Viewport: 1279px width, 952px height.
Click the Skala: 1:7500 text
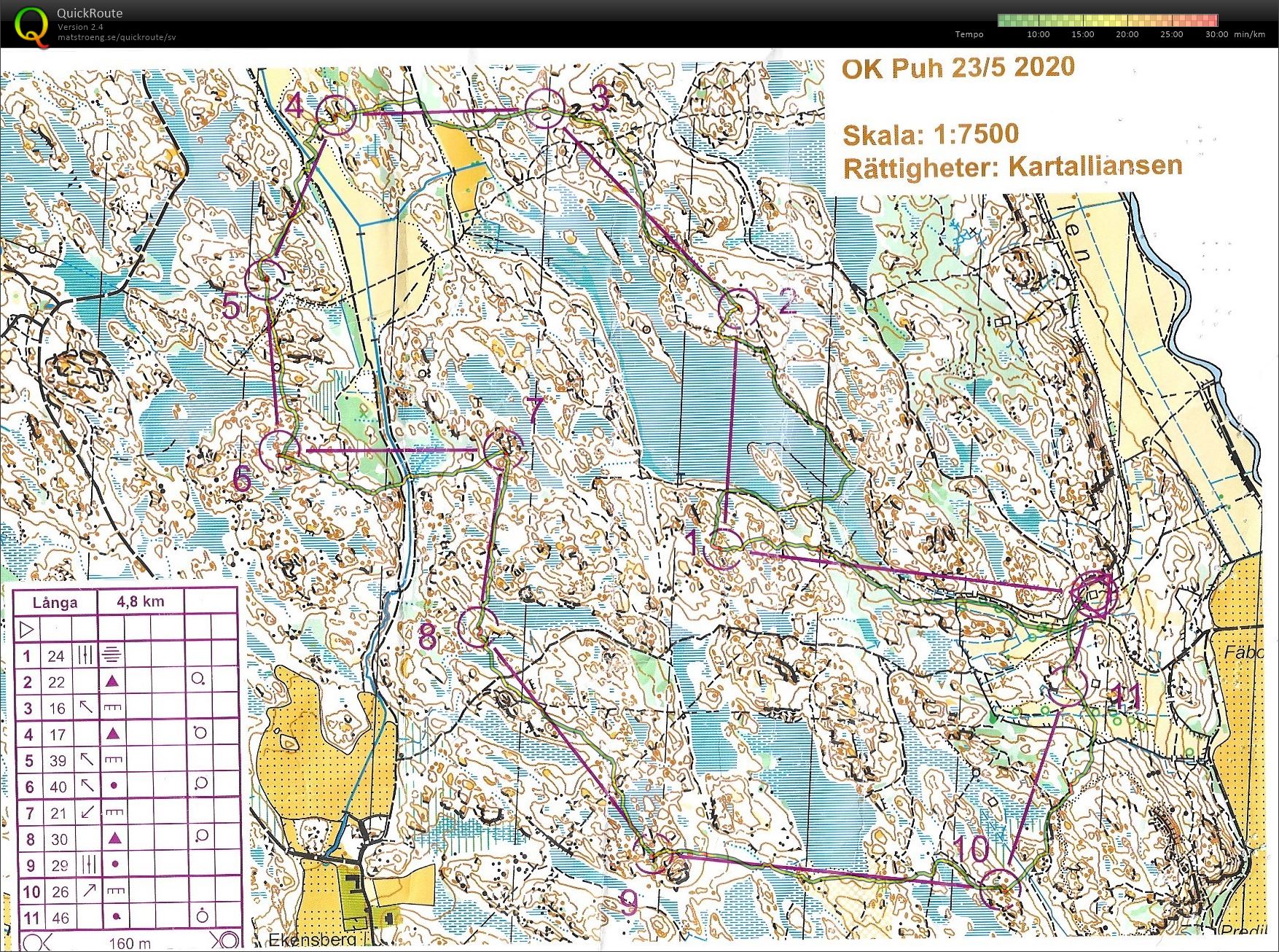[931, 134]
